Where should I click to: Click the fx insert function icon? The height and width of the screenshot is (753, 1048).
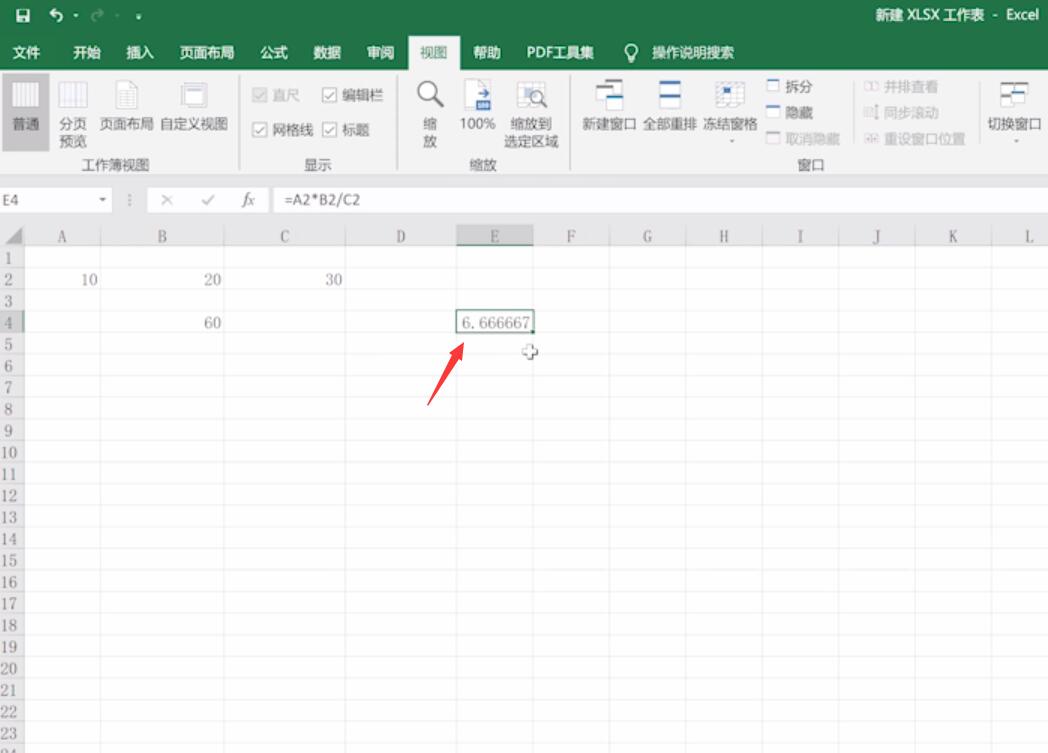pos(248,200)
